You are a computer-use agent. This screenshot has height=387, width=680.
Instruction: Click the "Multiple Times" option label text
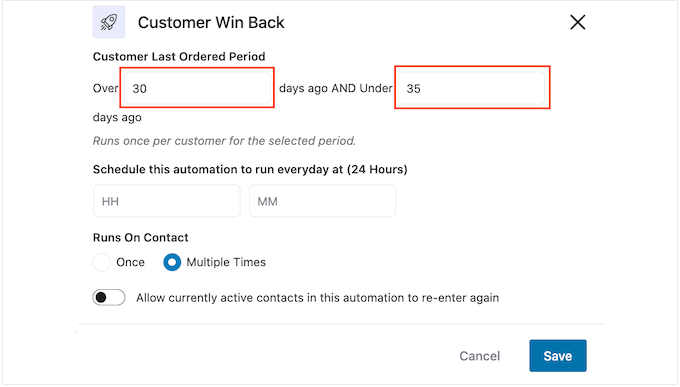point(226,262)
